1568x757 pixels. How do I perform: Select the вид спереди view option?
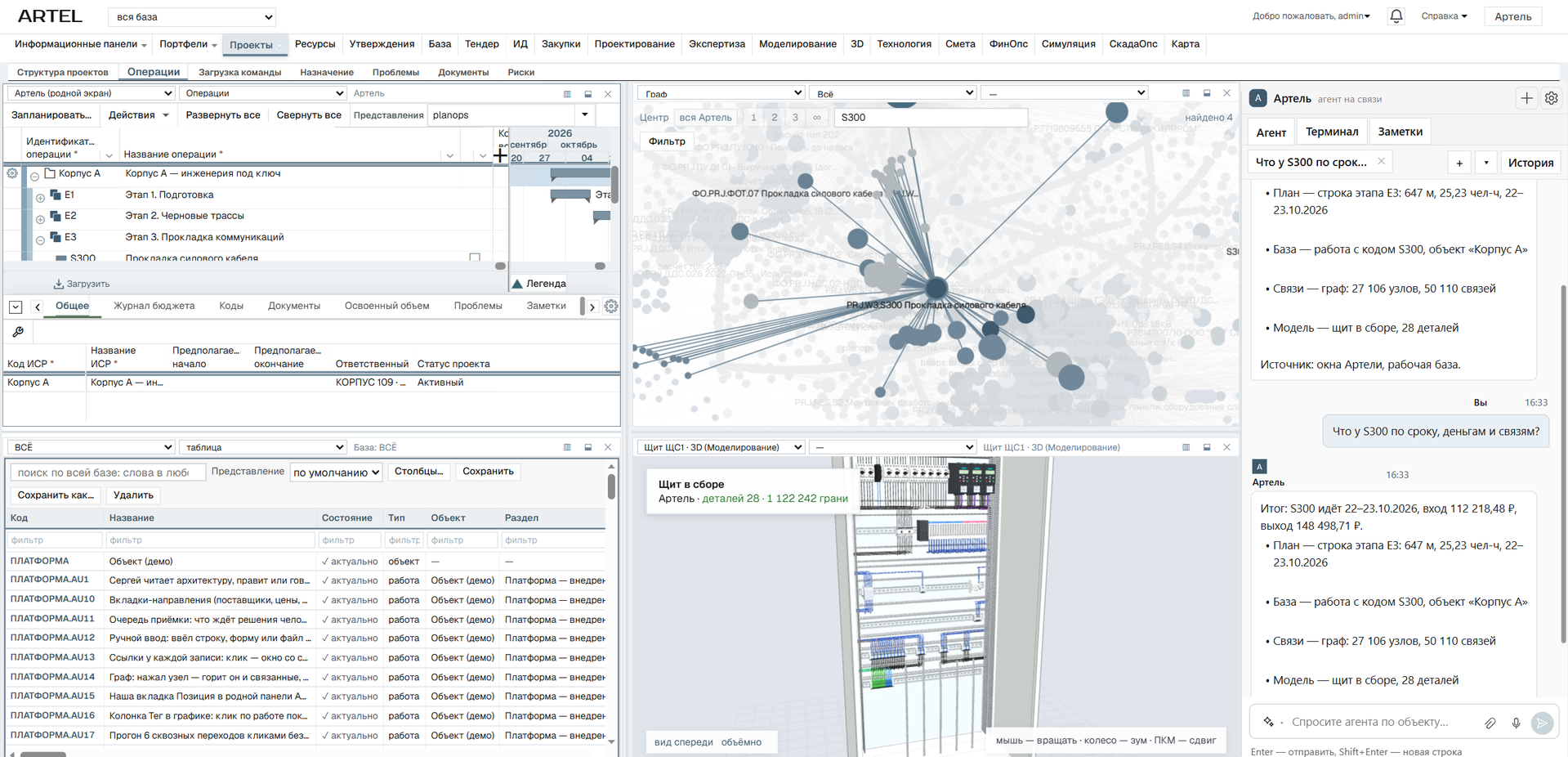point(683,742)
